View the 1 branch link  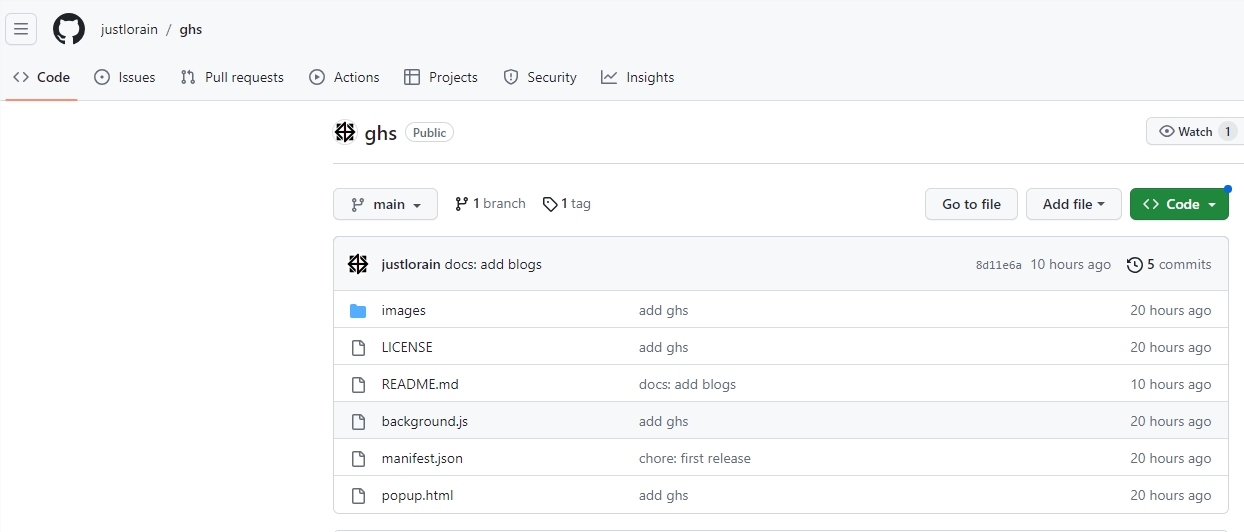click(490, 204)
